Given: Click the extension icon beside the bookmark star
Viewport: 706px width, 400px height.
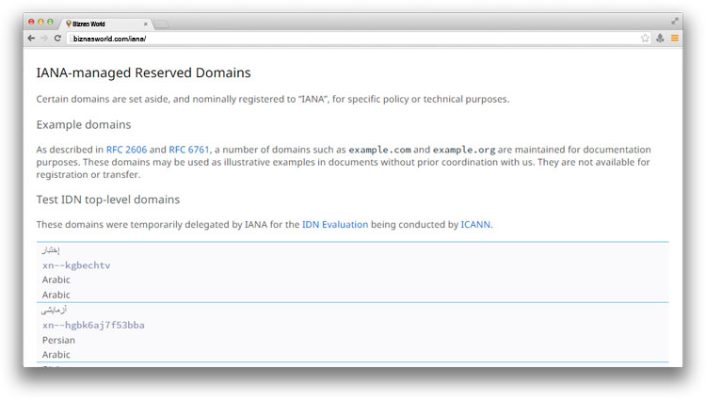Looking at the screenshot, I should click(x=660, y=37).
